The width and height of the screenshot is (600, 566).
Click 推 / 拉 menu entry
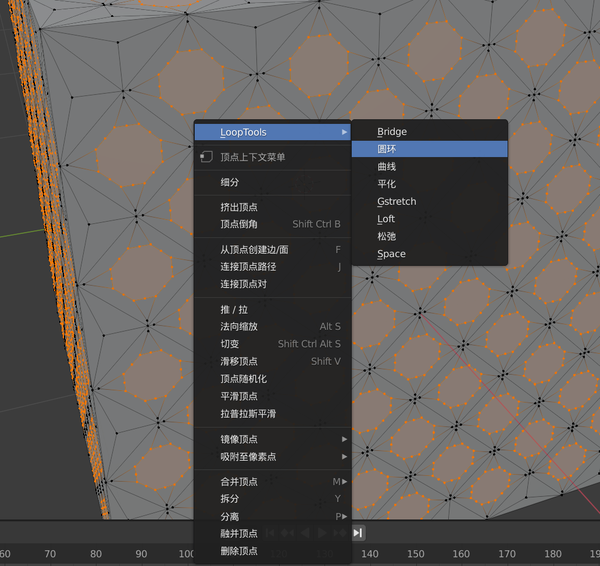(272, 310)
